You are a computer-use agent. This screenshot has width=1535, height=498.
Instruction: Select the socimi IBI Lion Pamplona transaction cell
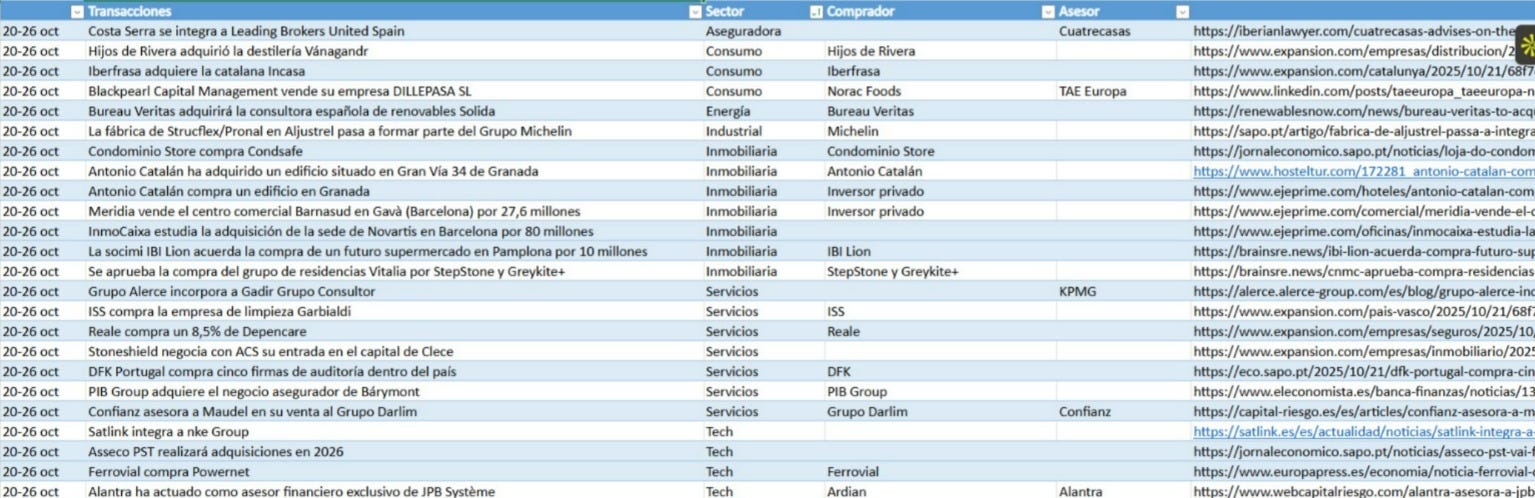(394, 251)
